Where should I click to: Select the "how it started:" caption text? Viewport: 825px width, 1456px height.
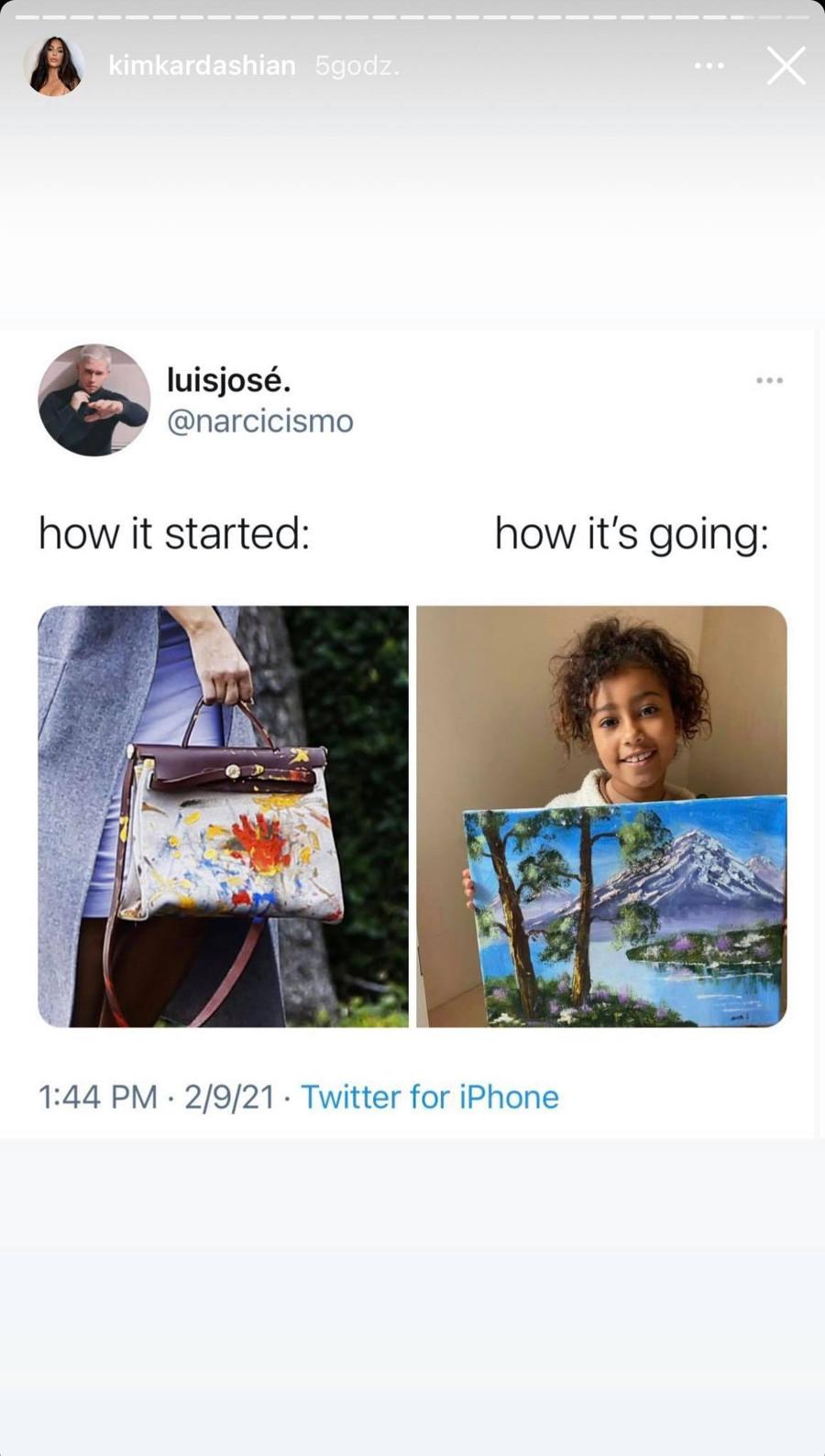pos(174,533)
